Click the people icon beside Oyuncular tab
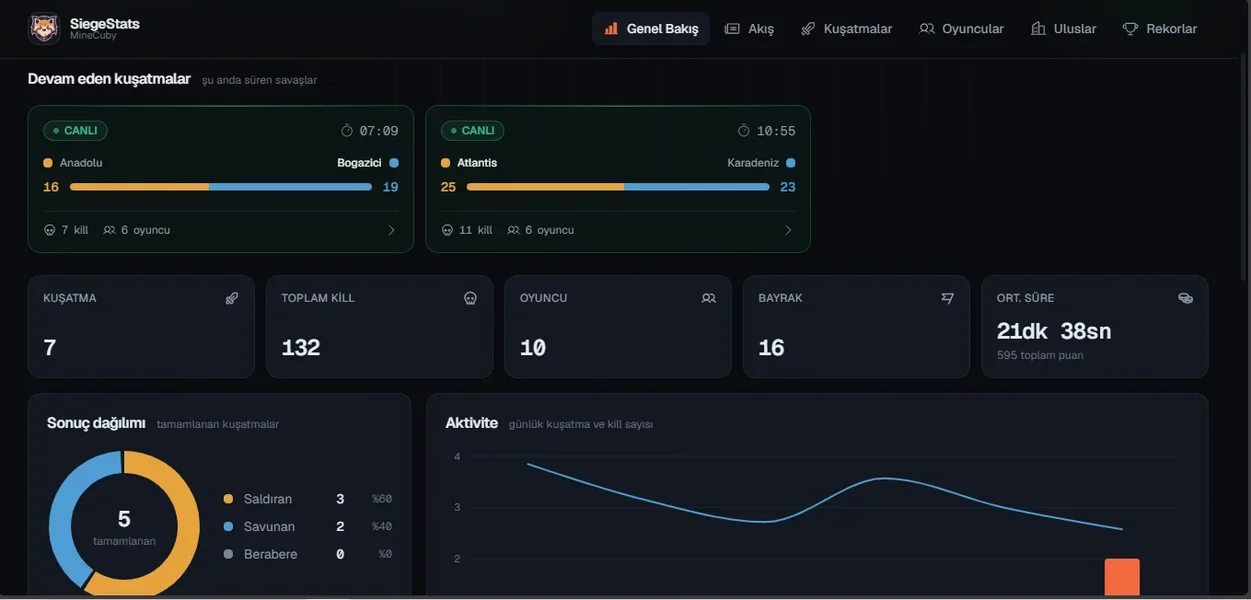1251x600 pixels. pos(927,29)
